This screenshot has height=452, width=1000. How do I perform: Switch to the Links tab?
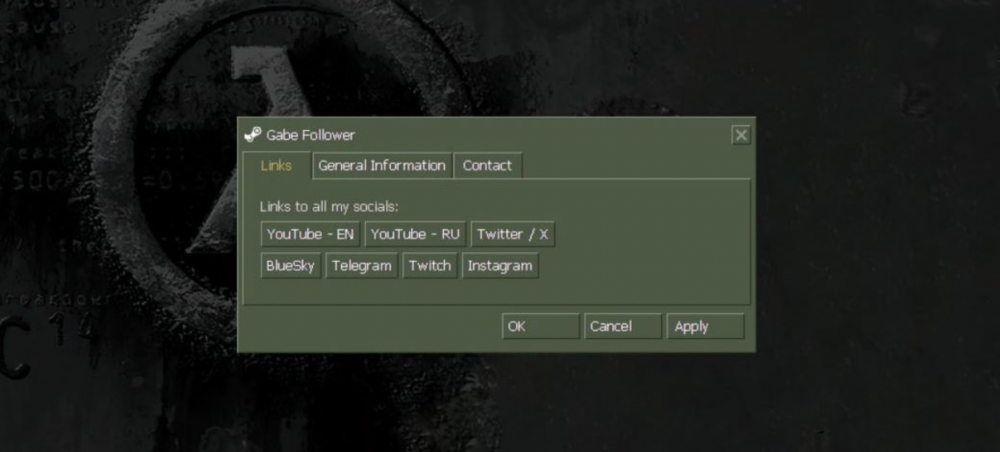(276, 166)
